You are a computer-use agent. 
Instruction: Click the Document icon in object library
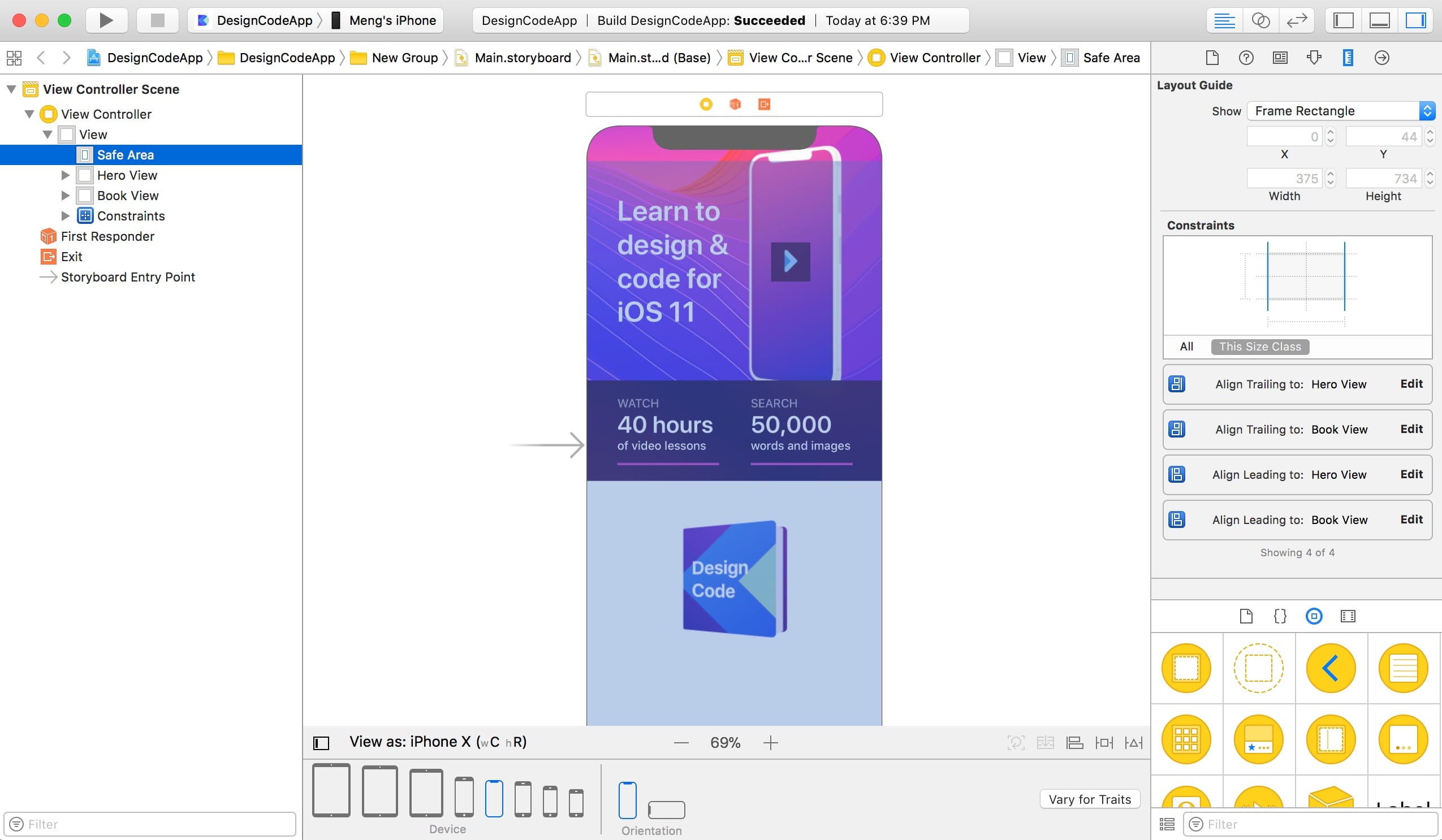(1246, 616)
